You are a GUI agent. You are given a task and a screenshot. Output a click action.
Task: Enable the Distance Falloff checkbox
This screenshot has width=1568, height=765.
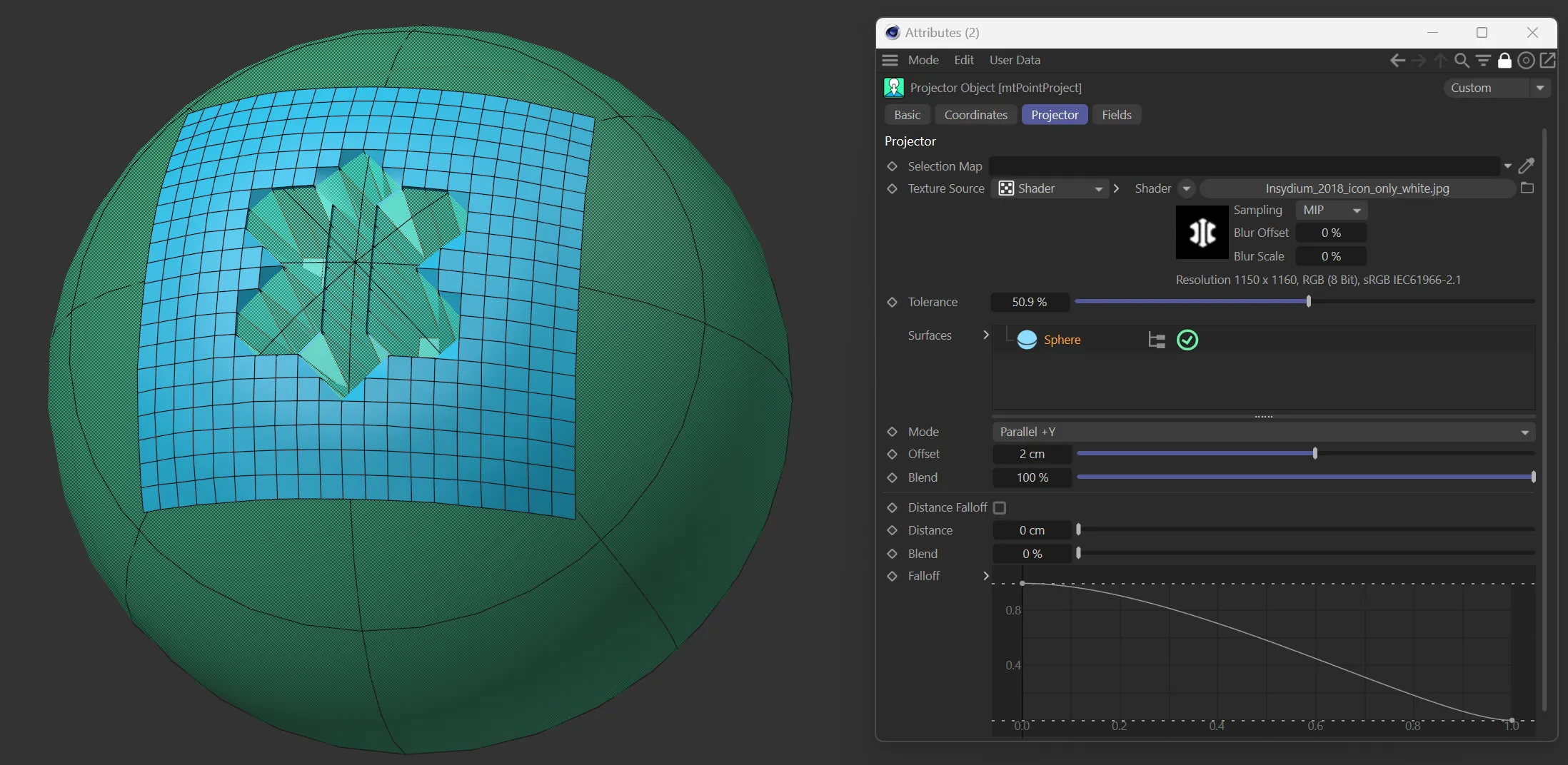[x=1000, y=508]
